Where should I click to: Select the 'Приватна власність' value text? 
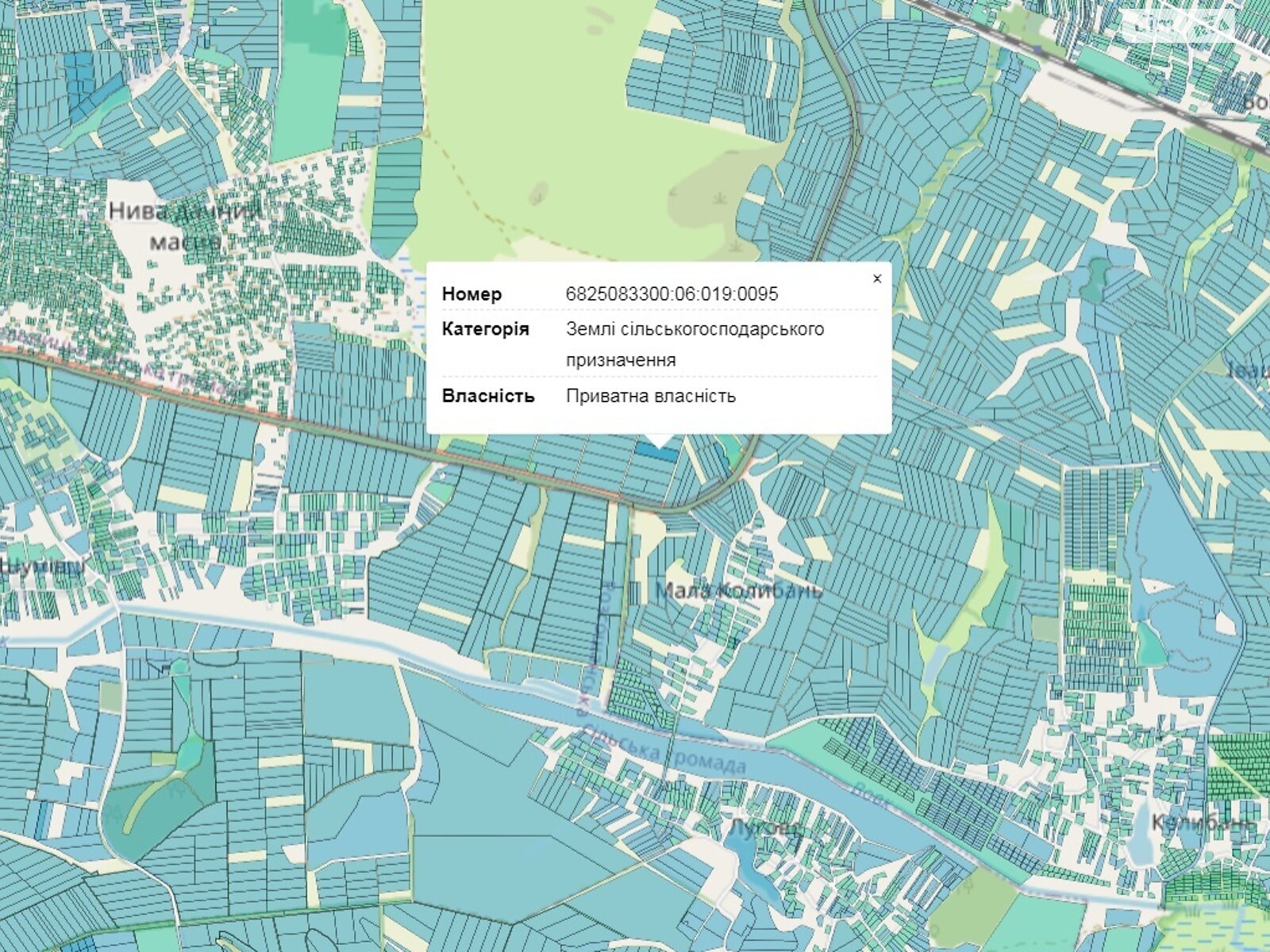[x=650, y=396]
